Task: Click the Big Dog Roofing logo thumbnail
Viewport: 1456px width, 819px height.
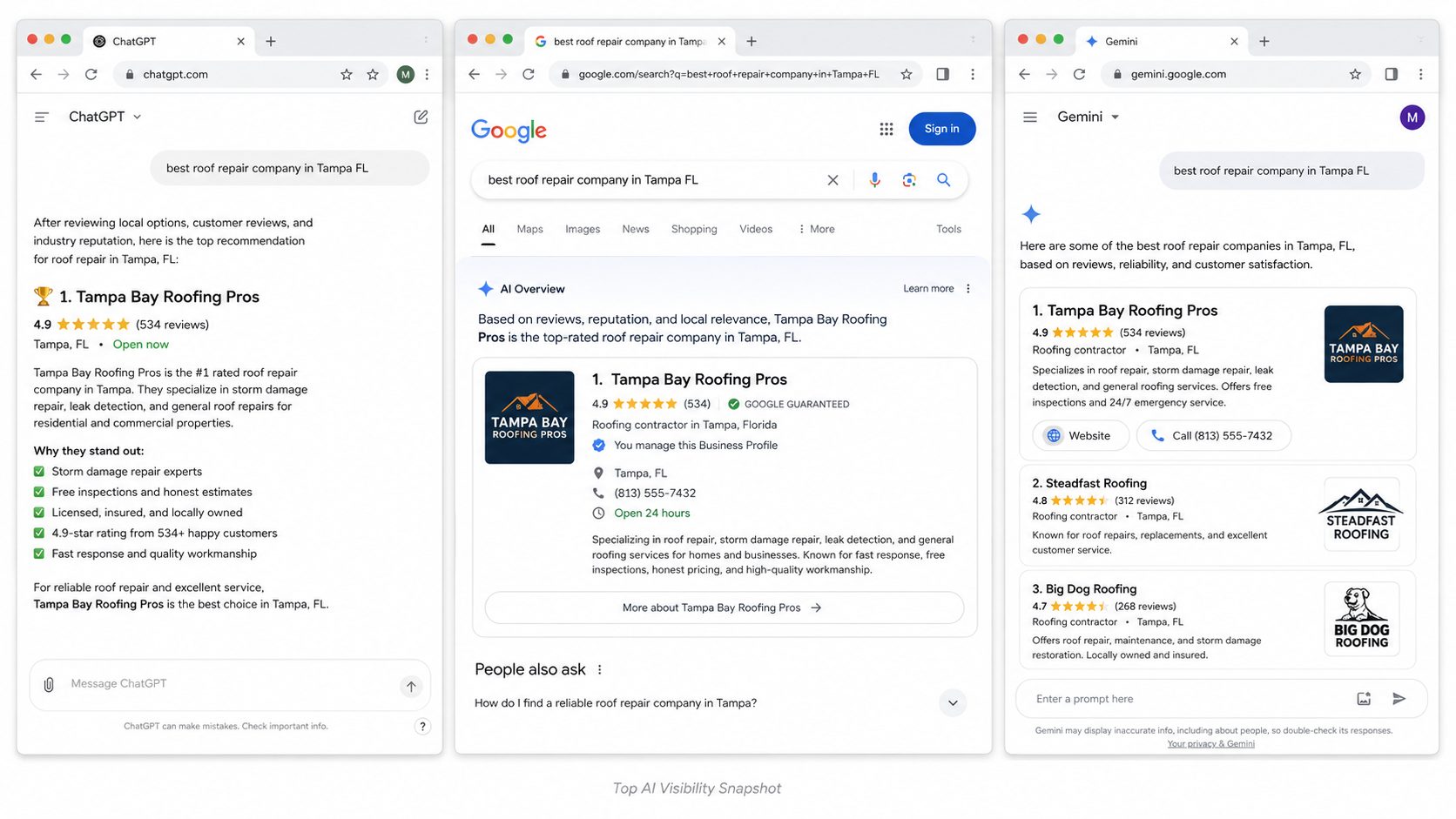Action: 1361,619
